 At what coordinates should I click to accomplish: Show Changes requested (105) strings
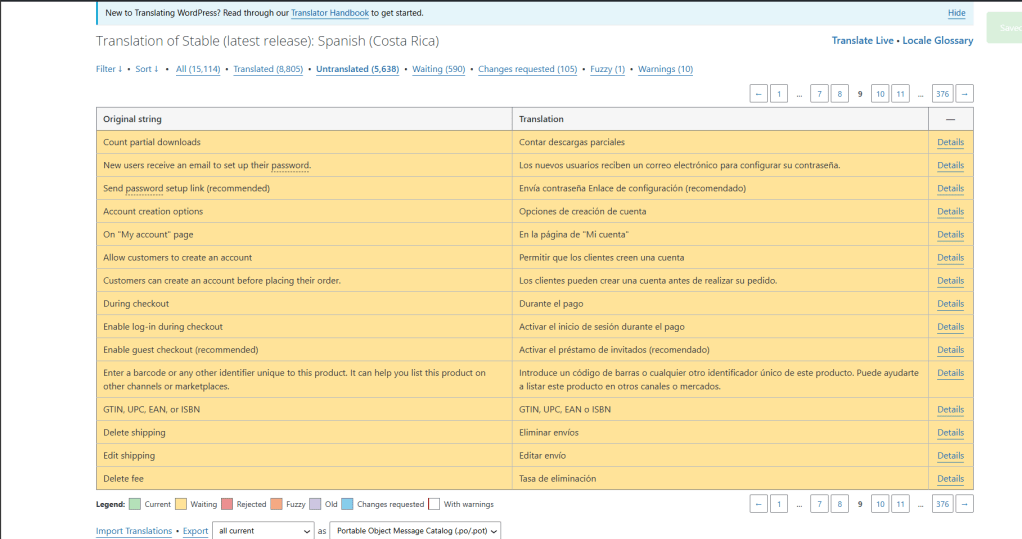[x=527, y=69]
